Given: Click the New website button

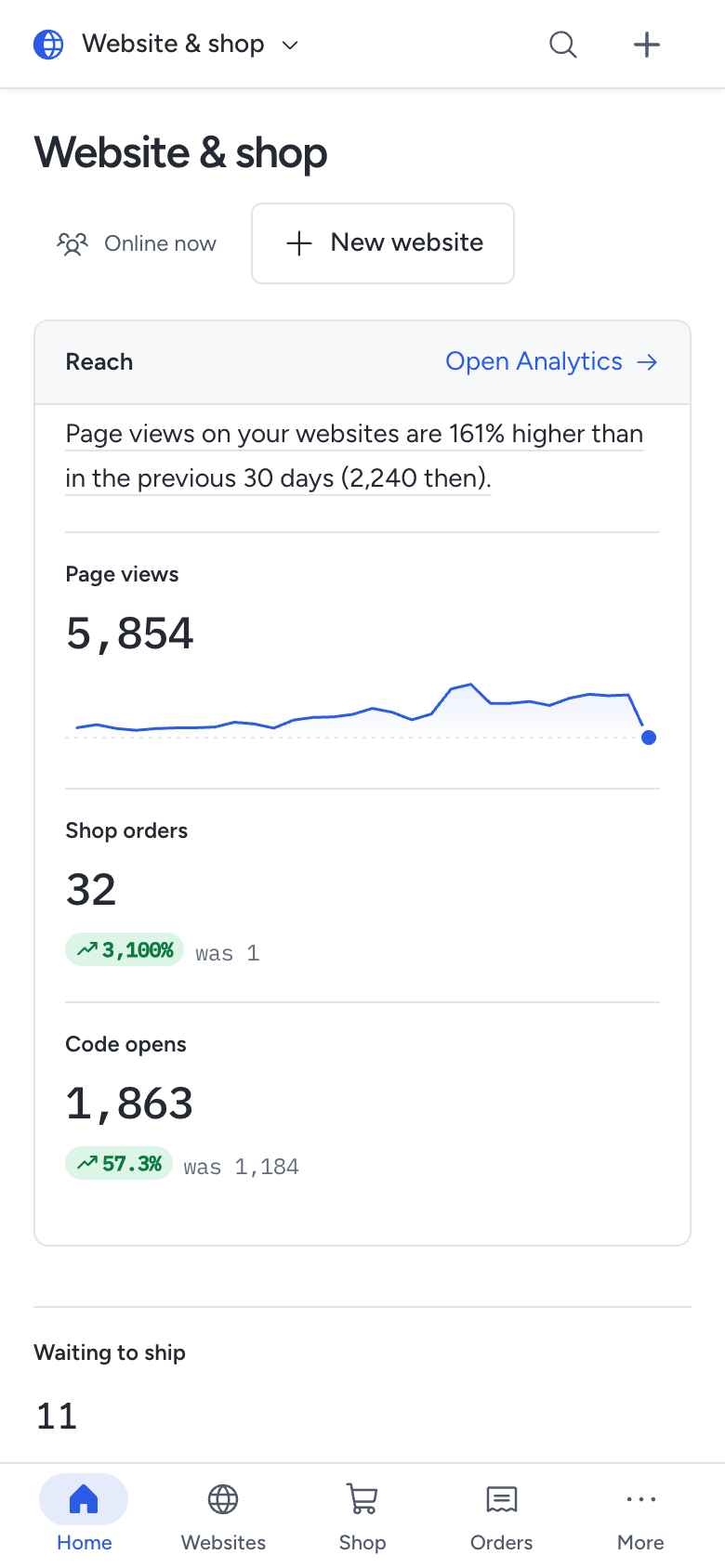Looking at the screenshot, I should pos(383,243).
